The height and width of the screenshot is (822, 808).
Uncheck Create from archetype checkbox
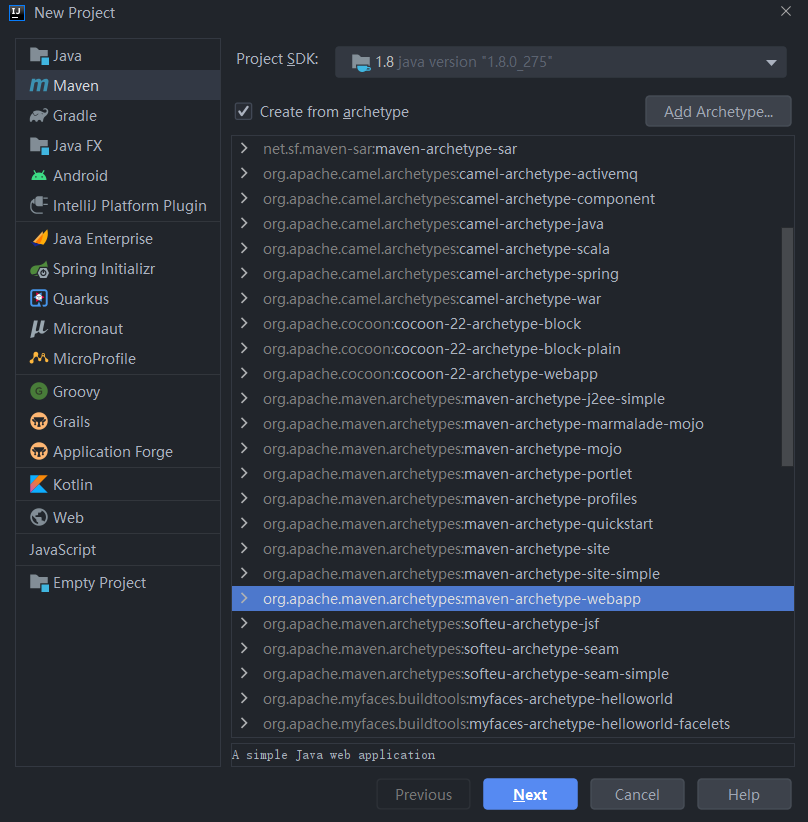(243, 112)
